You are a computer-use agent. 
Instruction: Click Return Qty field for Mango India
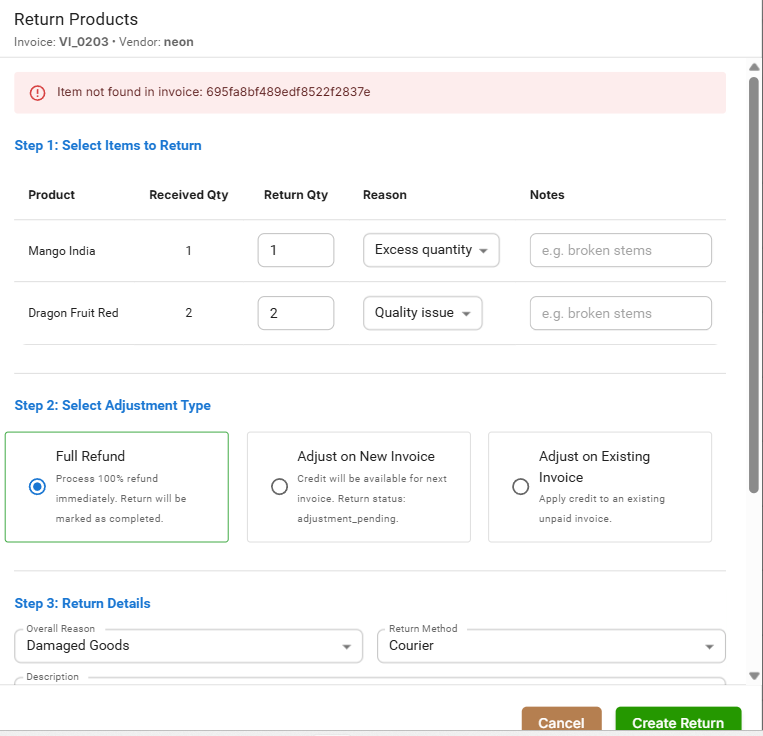[295, 250]
